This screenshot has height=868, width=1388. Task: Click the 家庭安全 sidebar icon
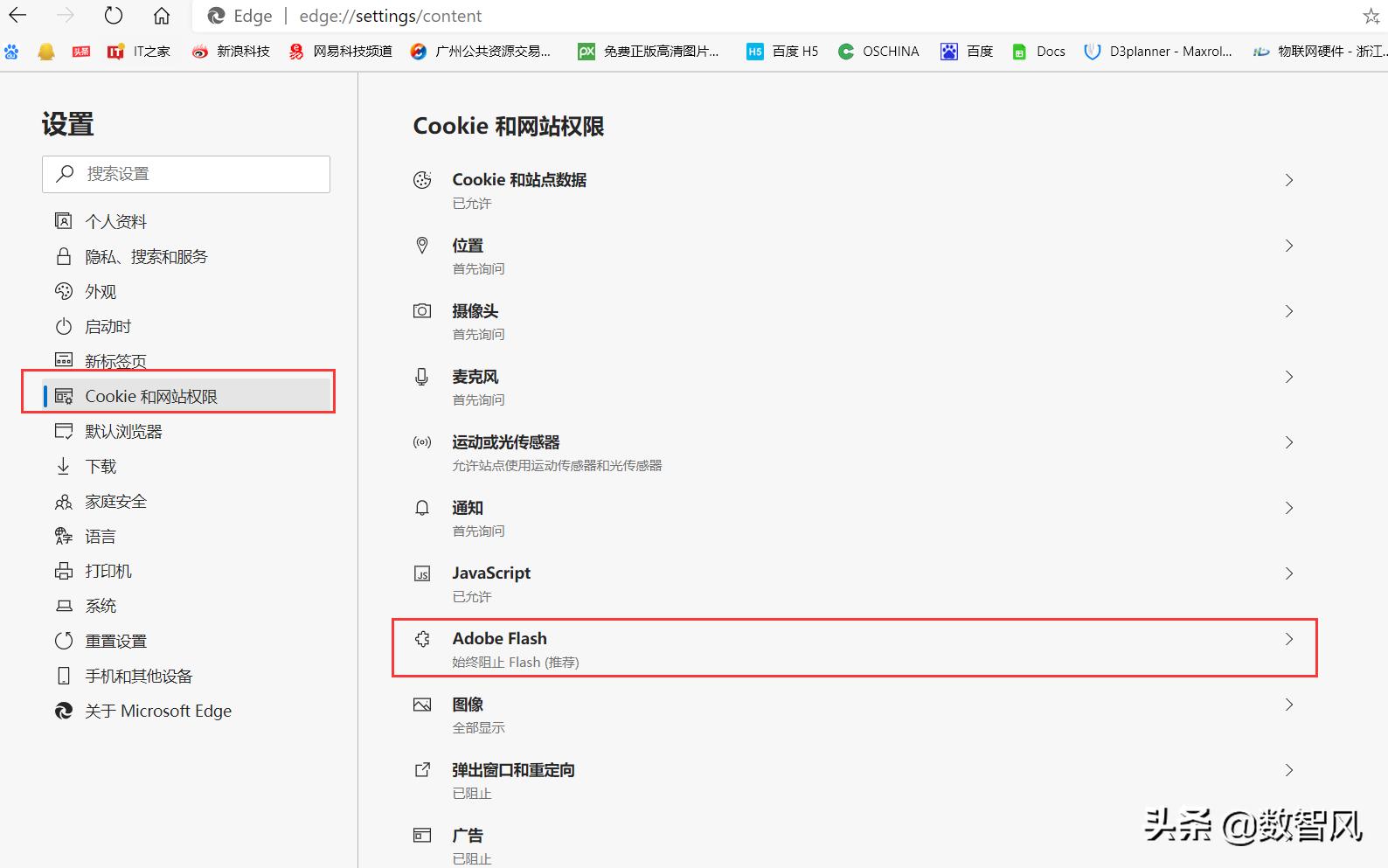point(64,501)
